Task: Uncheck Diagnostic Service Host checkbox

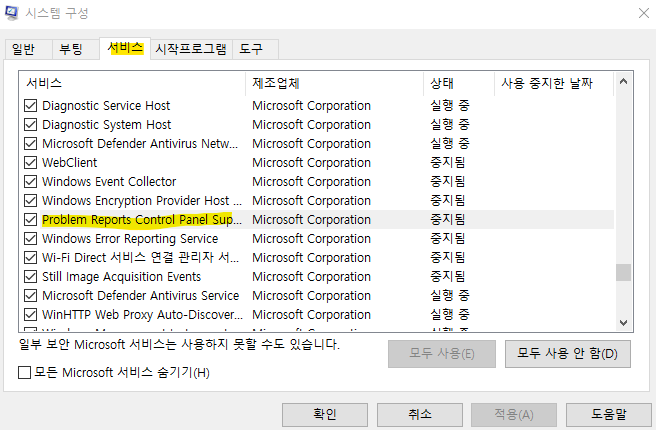Action: [x=31, y=105]
